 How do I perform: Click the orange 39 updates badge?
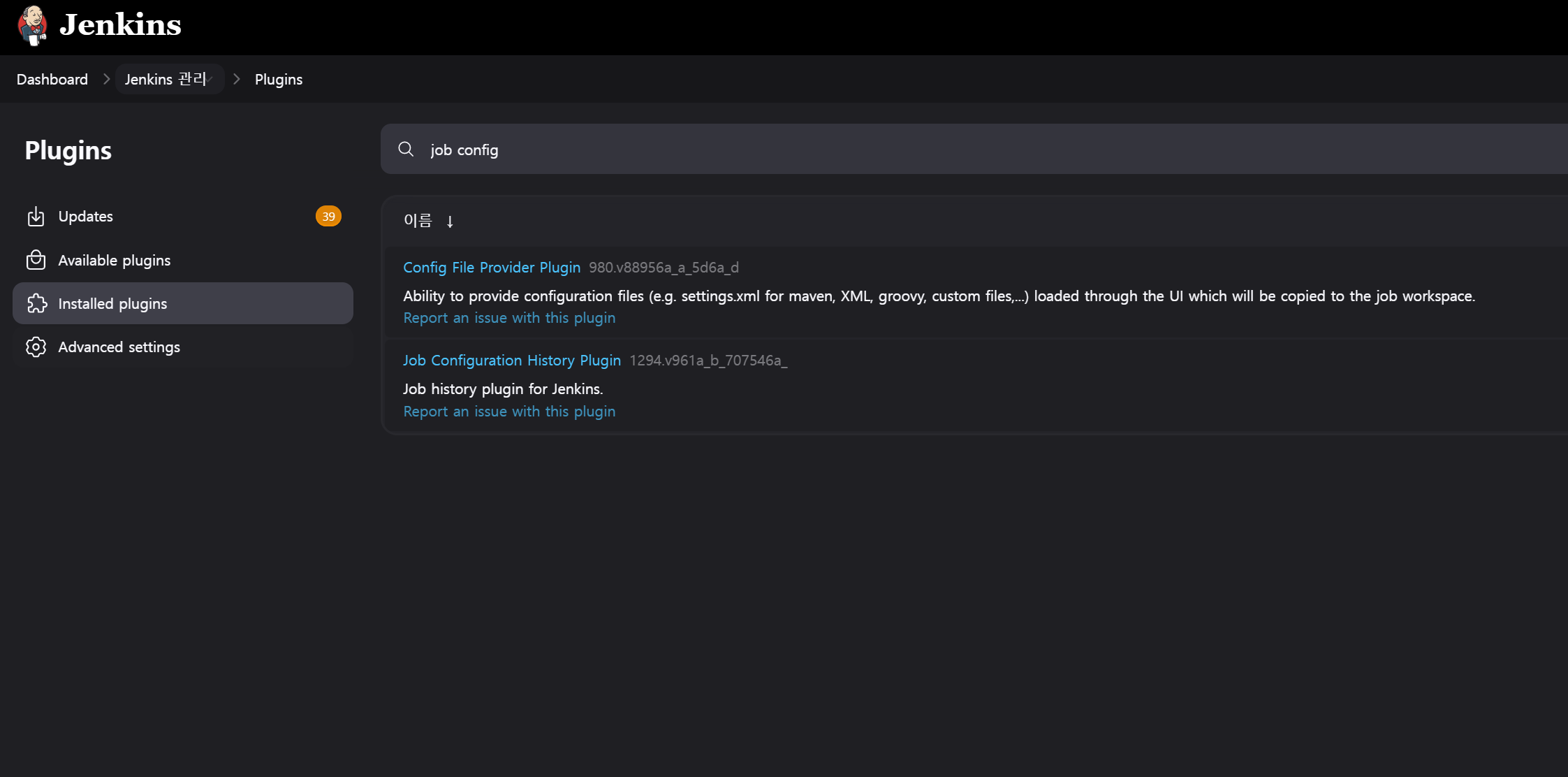(x=328, y=217)
